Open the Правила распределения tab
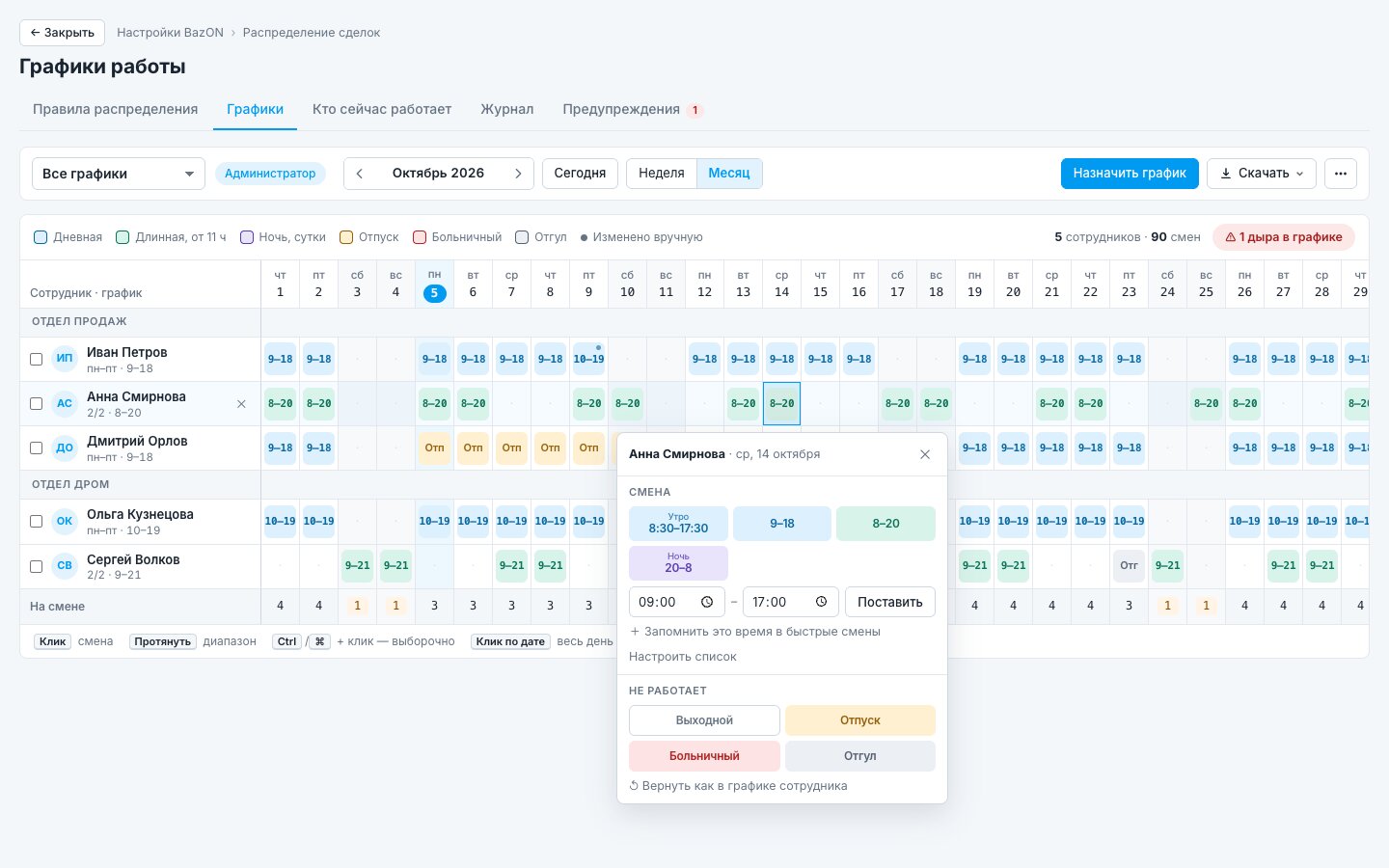1389x868 pixels. point(115,110)
